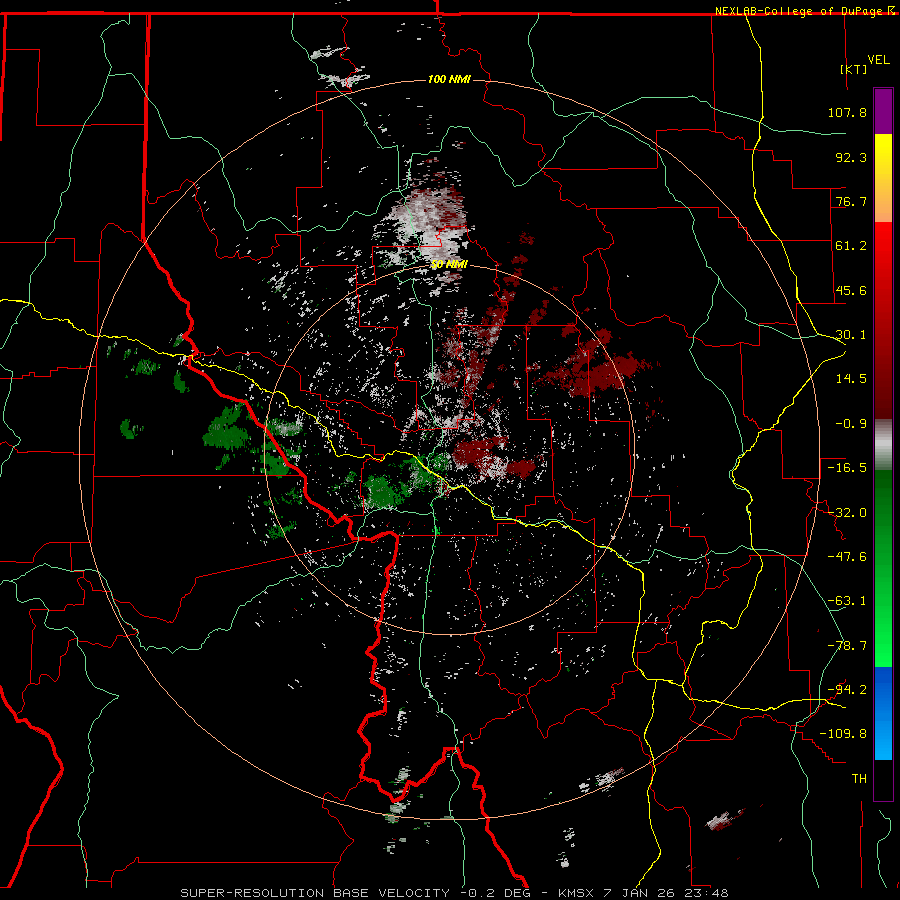
Task: Pick the purple segment of the velocity color bar
Action: tap(883, 112)
